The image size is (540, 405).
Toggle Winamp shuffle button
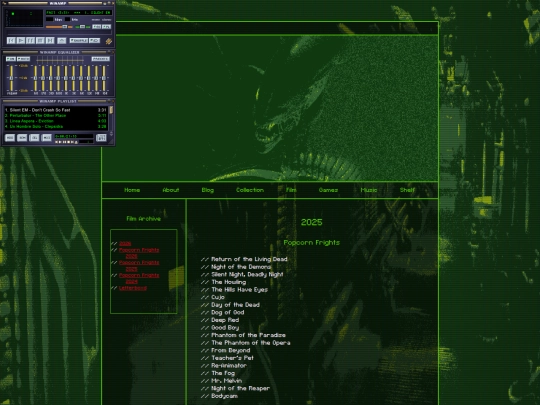(79, 41)
